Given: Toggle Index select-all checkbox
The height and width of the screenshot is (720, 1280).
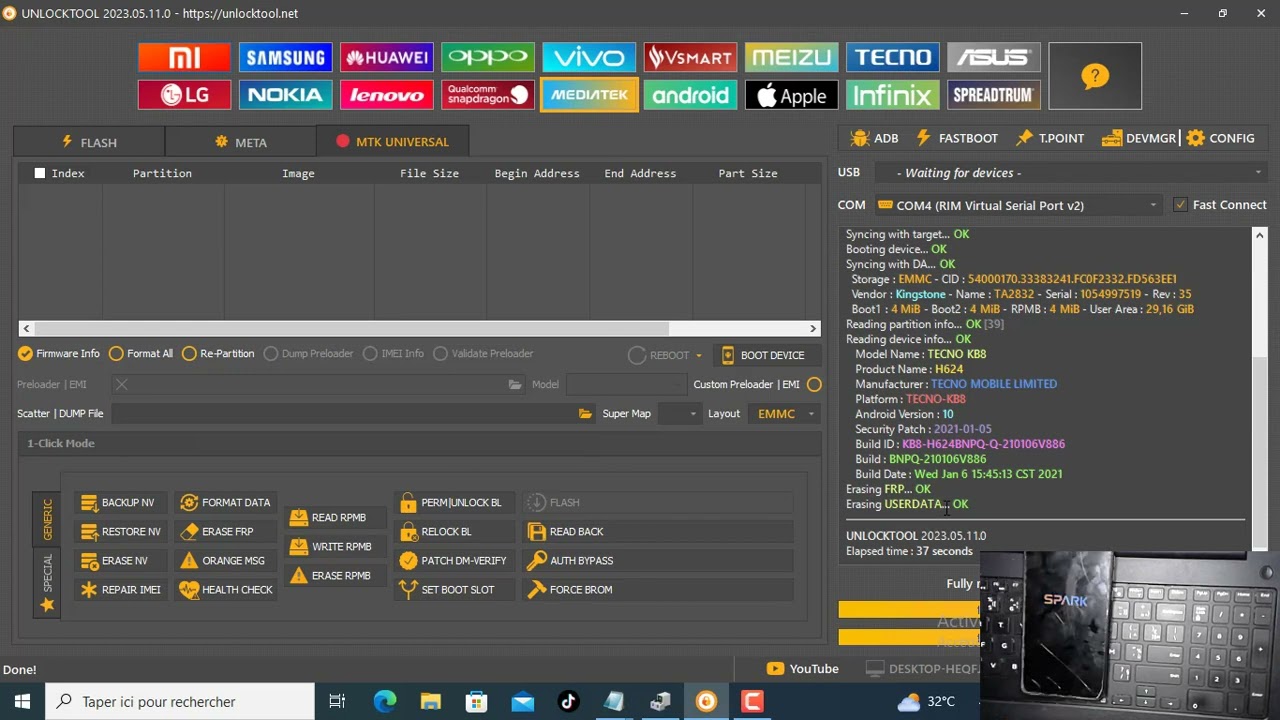Looking at the screenshot, I should click(40, 173).
